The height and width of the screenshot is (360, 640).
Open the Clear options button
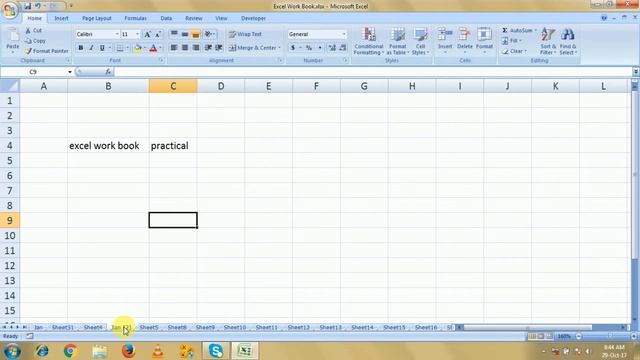(x=515, y=51)
